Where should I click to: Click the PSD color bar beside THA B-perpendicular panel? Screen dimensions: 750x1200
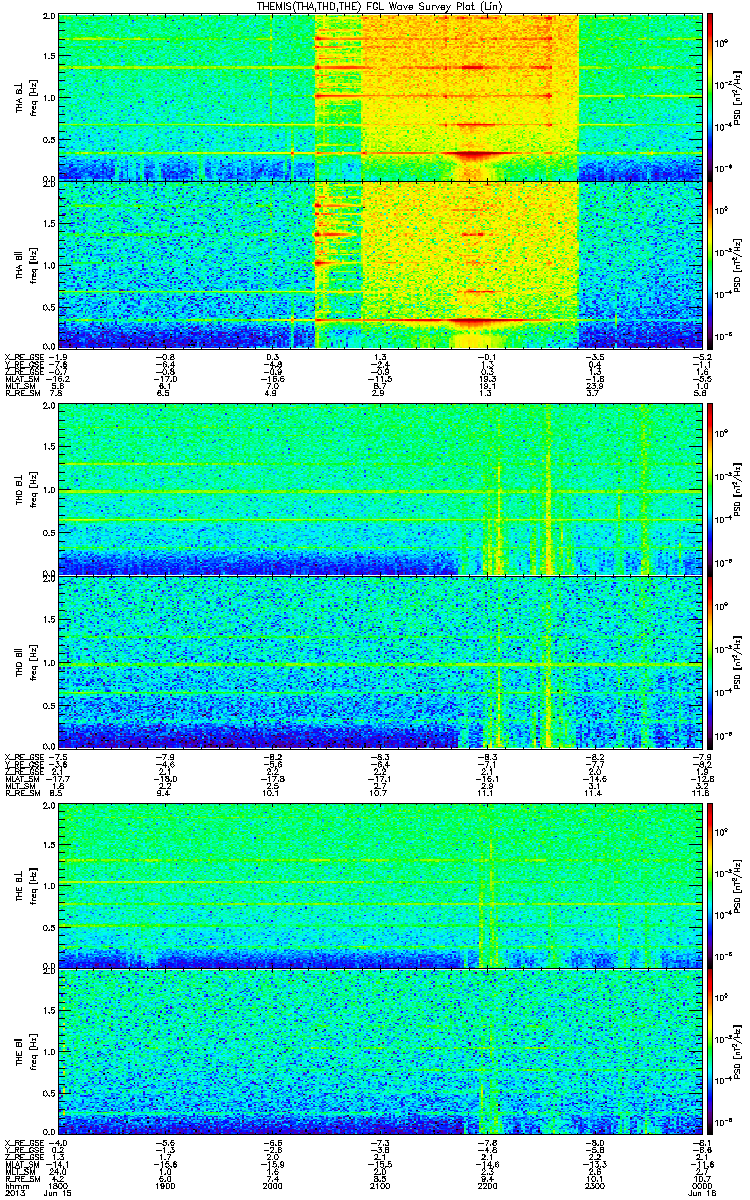(x=710, y=96)
